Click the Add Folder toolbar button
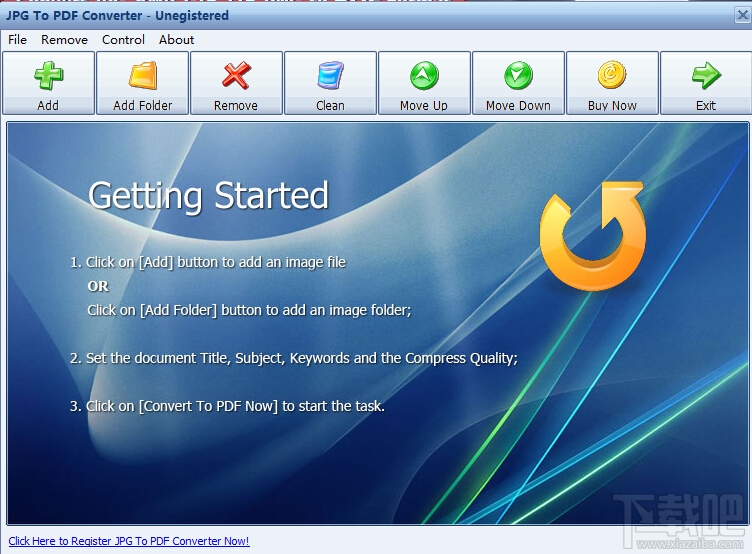 (142, 83)
